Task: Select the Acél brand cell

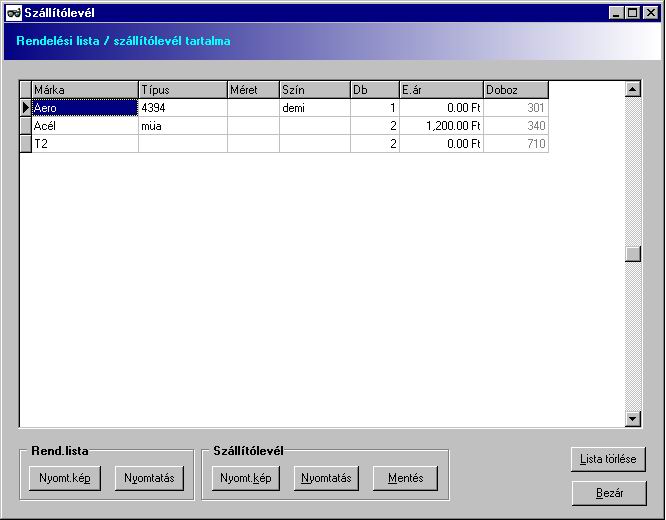Action: point(85,126)
